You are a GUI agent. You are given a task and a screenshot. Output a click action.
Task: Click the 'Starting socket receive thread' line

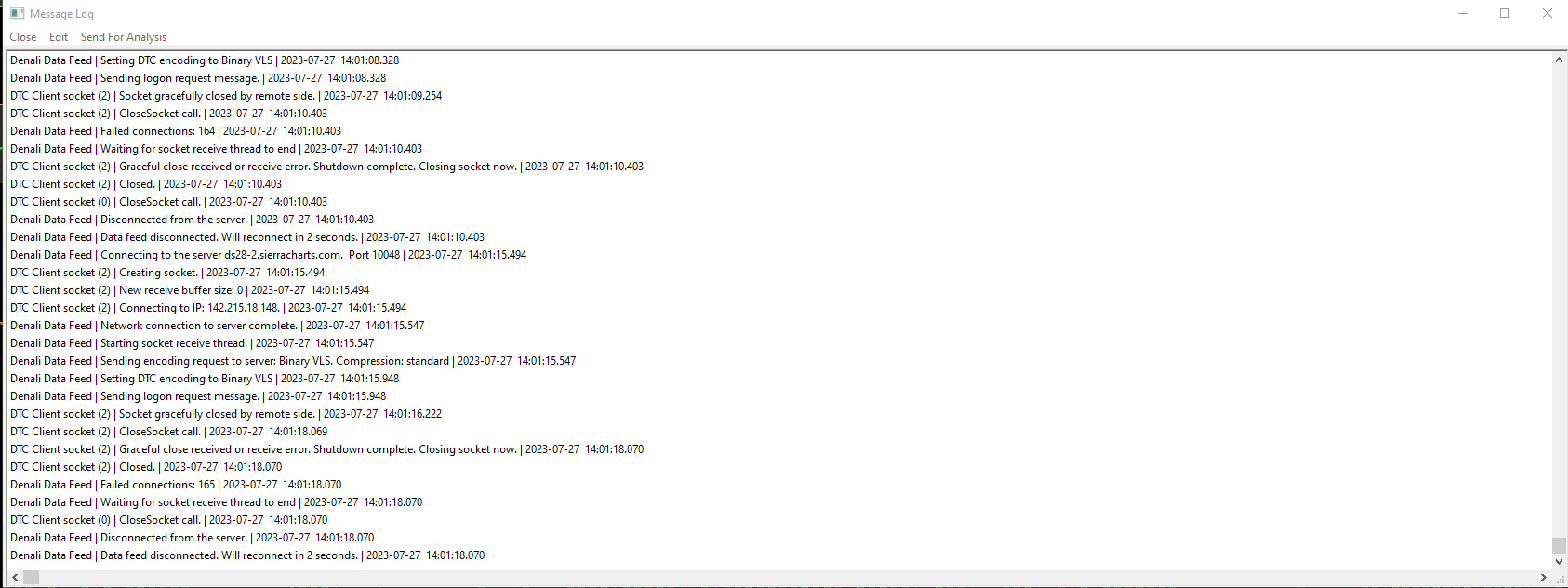click(x=193, y=343)
